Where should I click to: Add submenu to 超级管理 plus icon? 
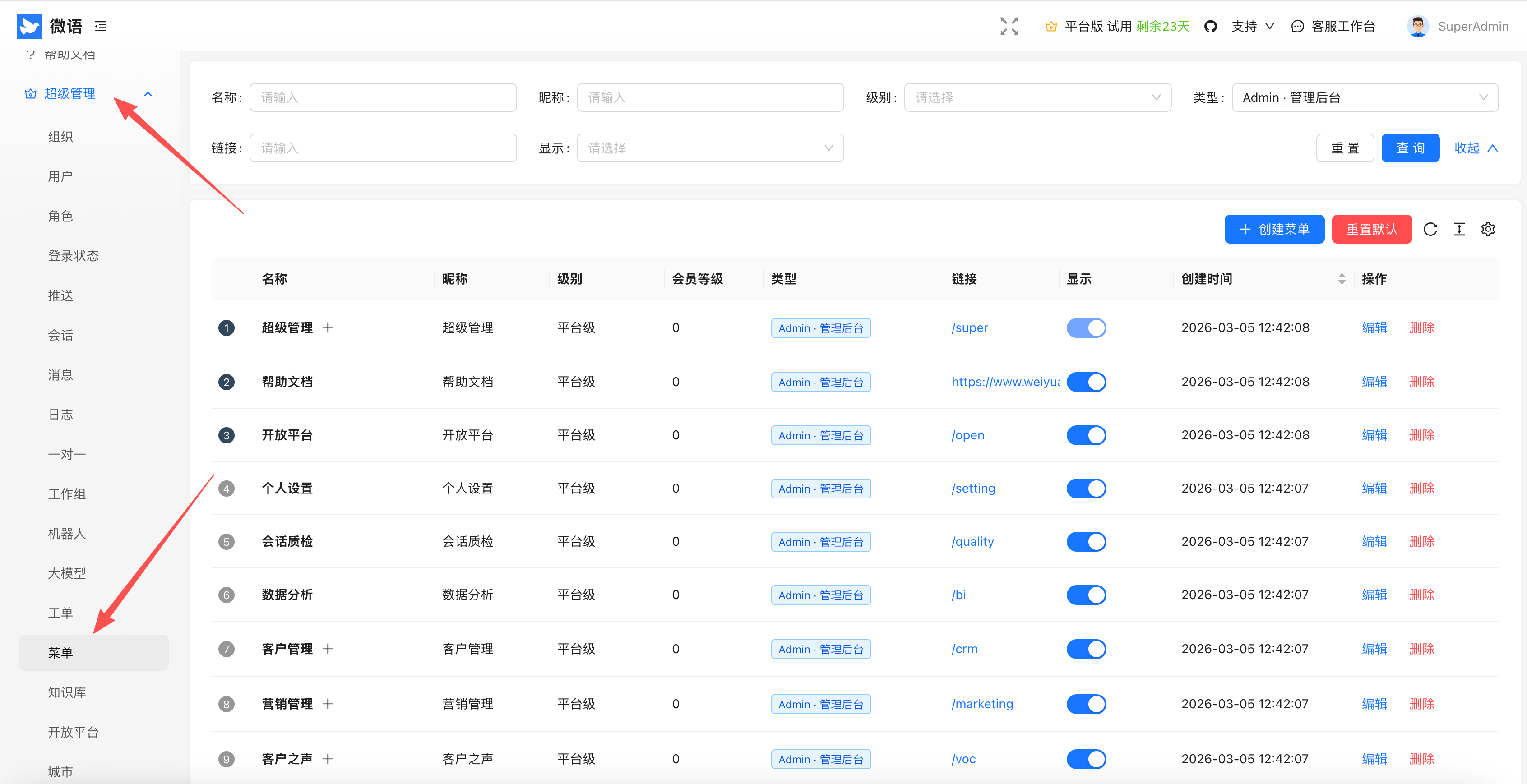tap(327, 327)
